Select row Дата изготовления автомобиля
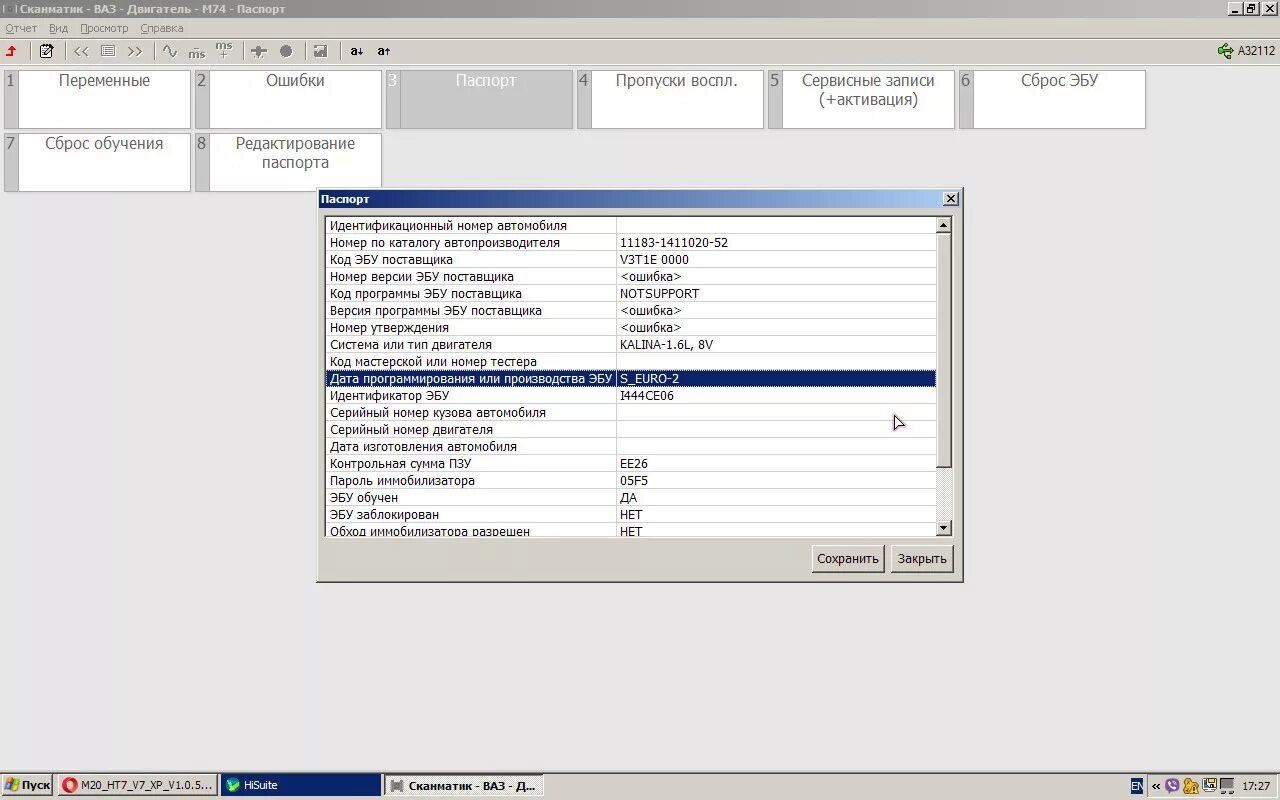 click(x=631, y=447)
